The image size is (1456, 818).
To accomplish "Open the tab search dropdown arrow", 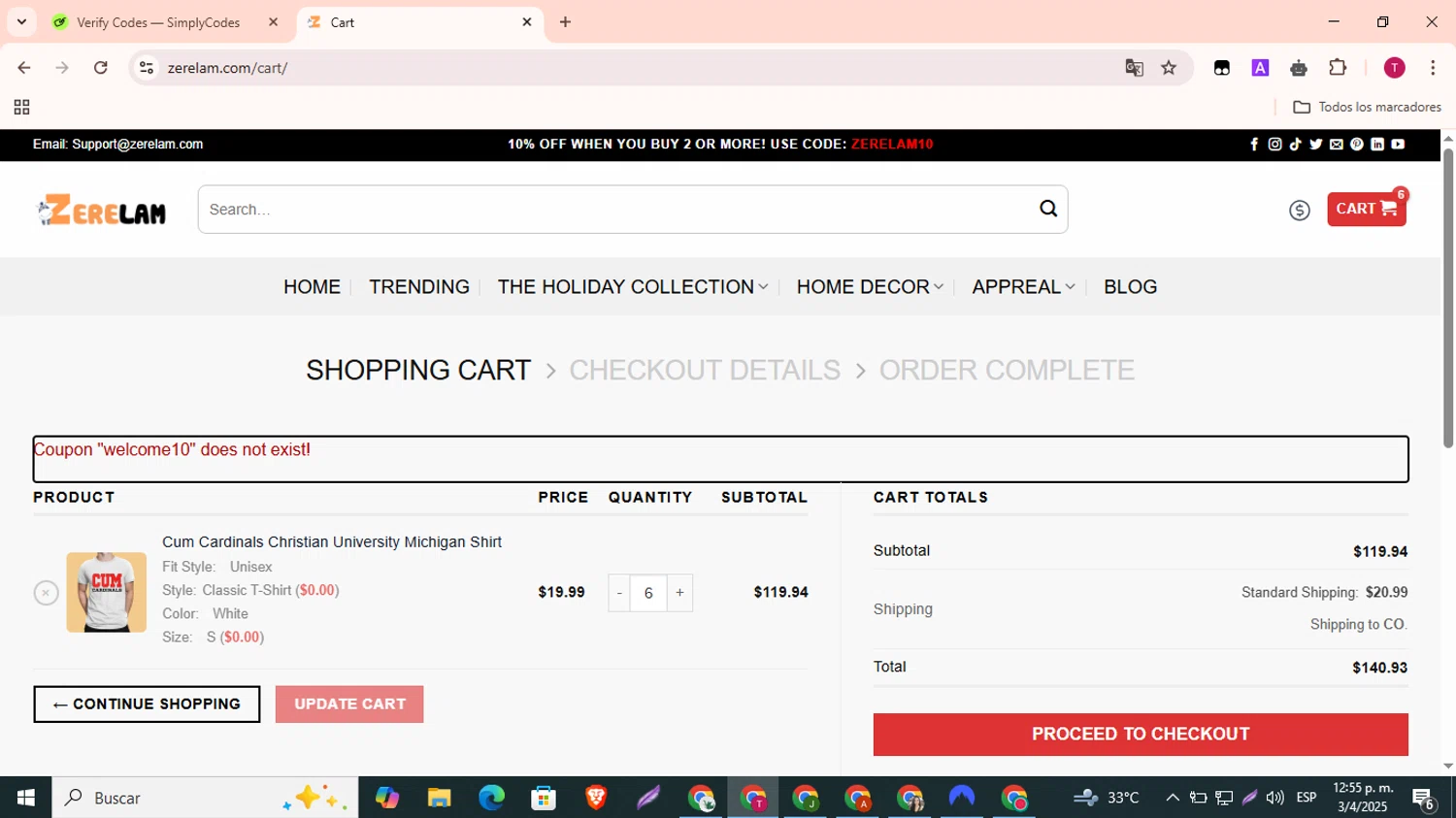I will tap(21, 21).
